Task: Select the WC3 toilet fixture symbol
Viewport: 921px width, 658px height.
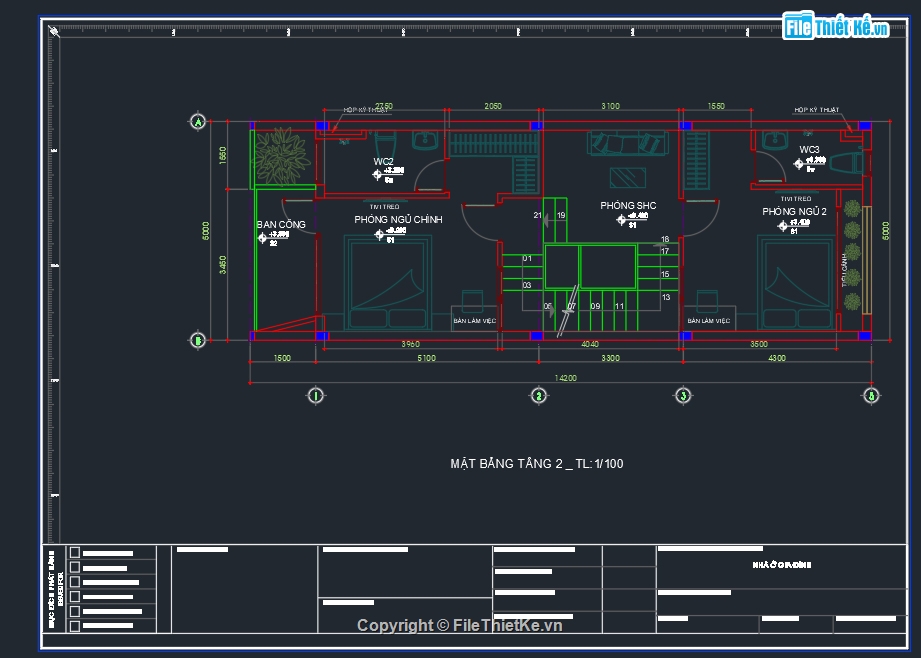Action: pos(845,163)
